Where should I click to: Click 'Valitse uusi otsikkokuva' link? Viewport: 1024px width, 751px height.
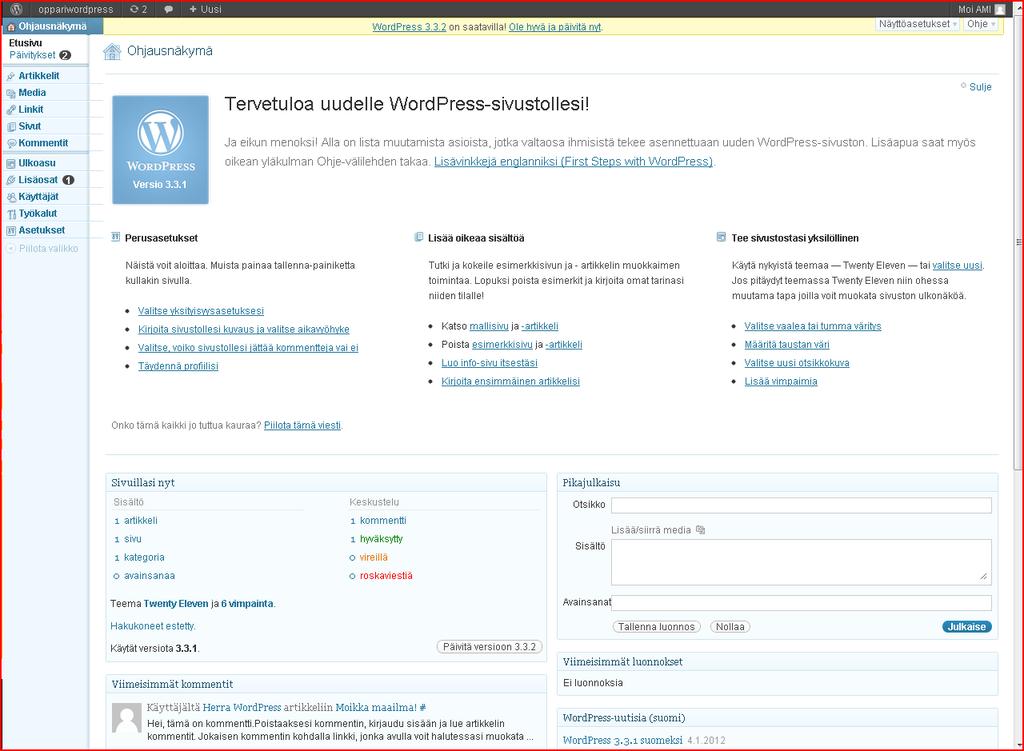tap(797, 363)
